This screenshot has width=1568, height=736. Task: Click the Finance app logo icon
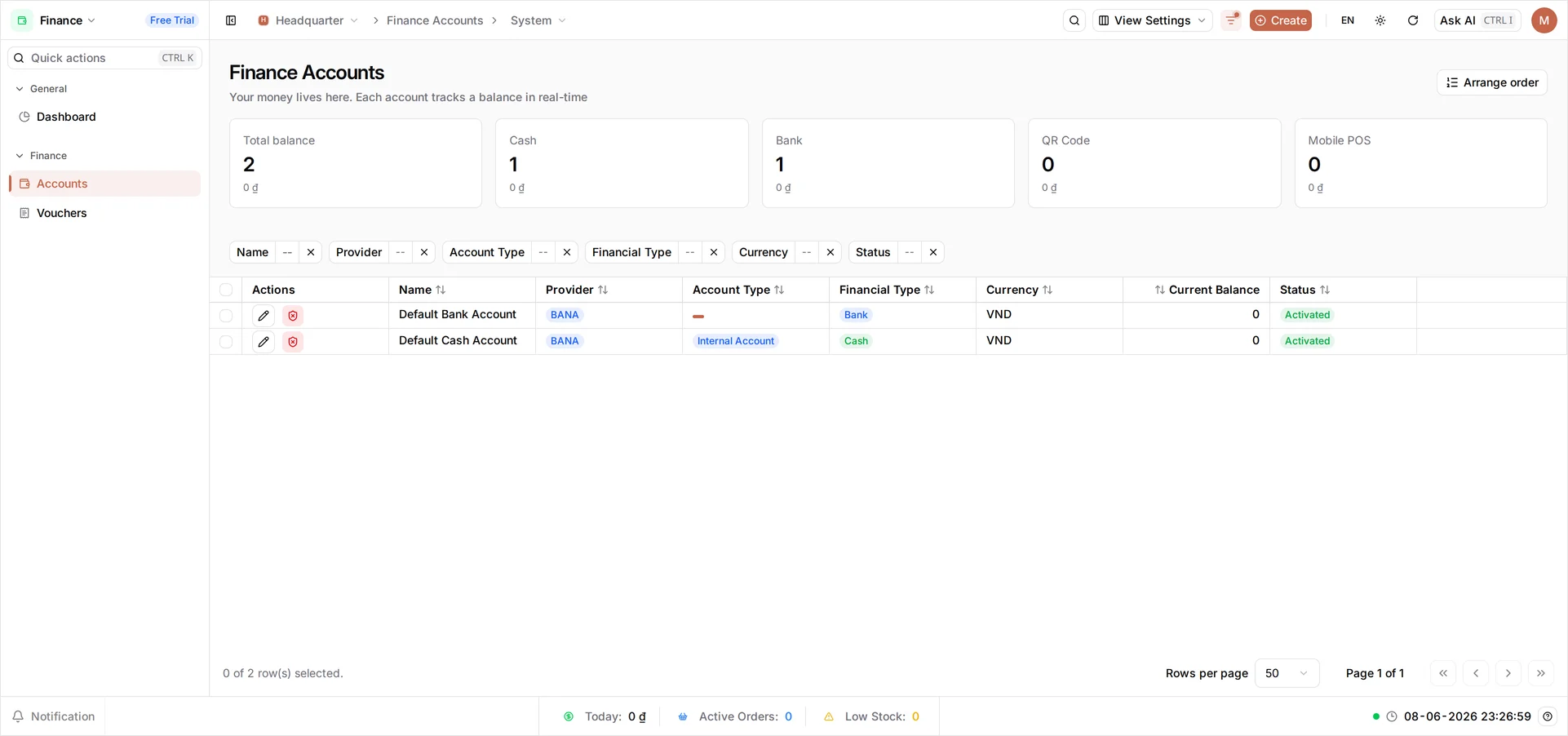coord(22,20)
